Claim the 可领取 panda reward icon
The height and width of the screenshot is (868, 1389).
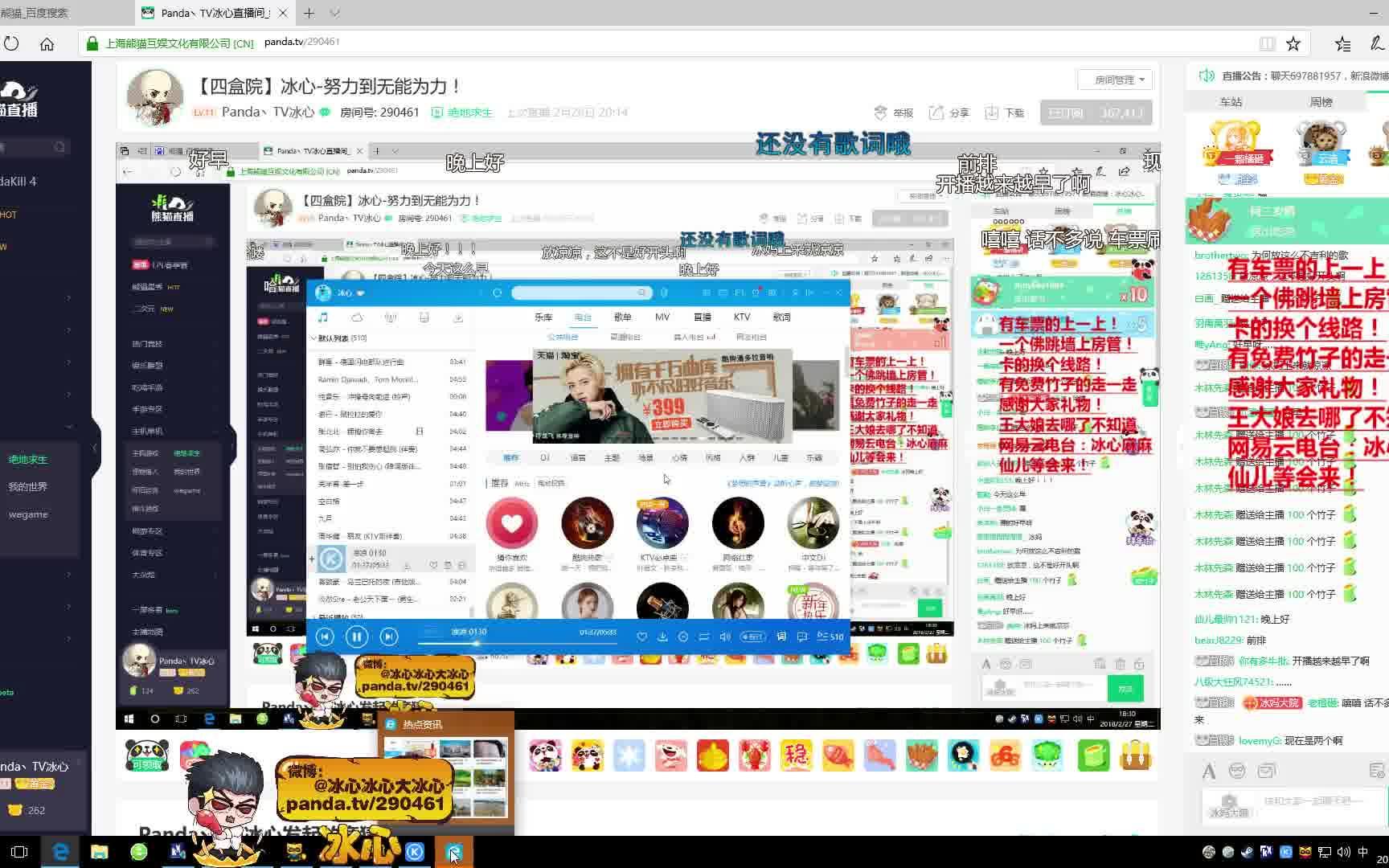pos(147,755)
